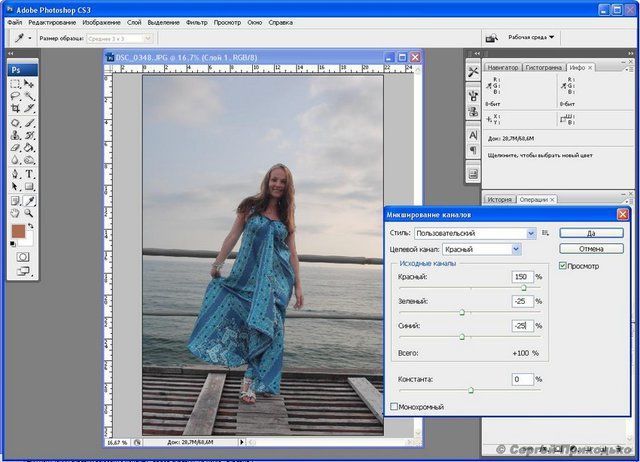This screenshot has height=462, width=640.
Task: Select the Hand tool
Action: point(15,212)
